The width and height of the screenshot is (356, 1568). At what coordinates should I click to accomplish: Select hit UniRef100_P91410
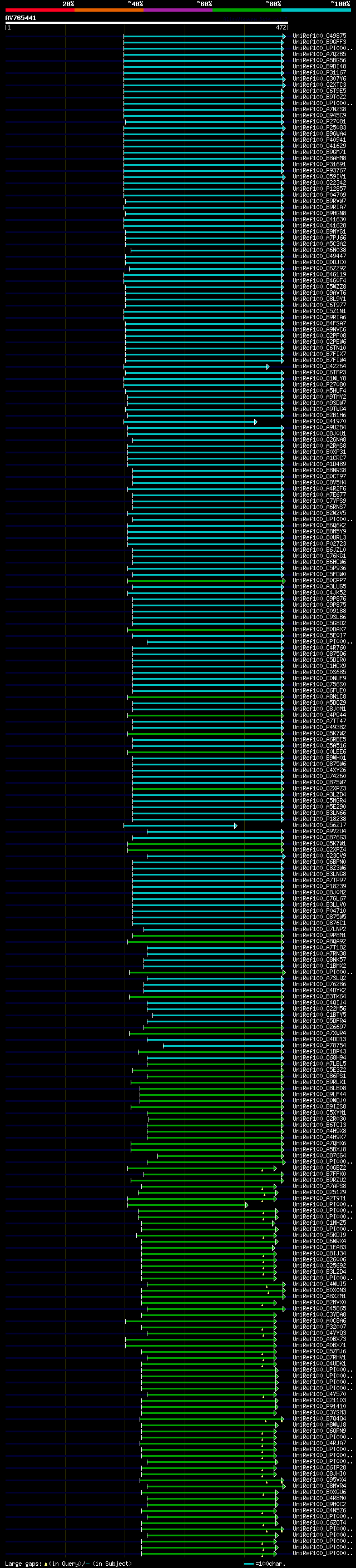click(x=319, y=1407)
